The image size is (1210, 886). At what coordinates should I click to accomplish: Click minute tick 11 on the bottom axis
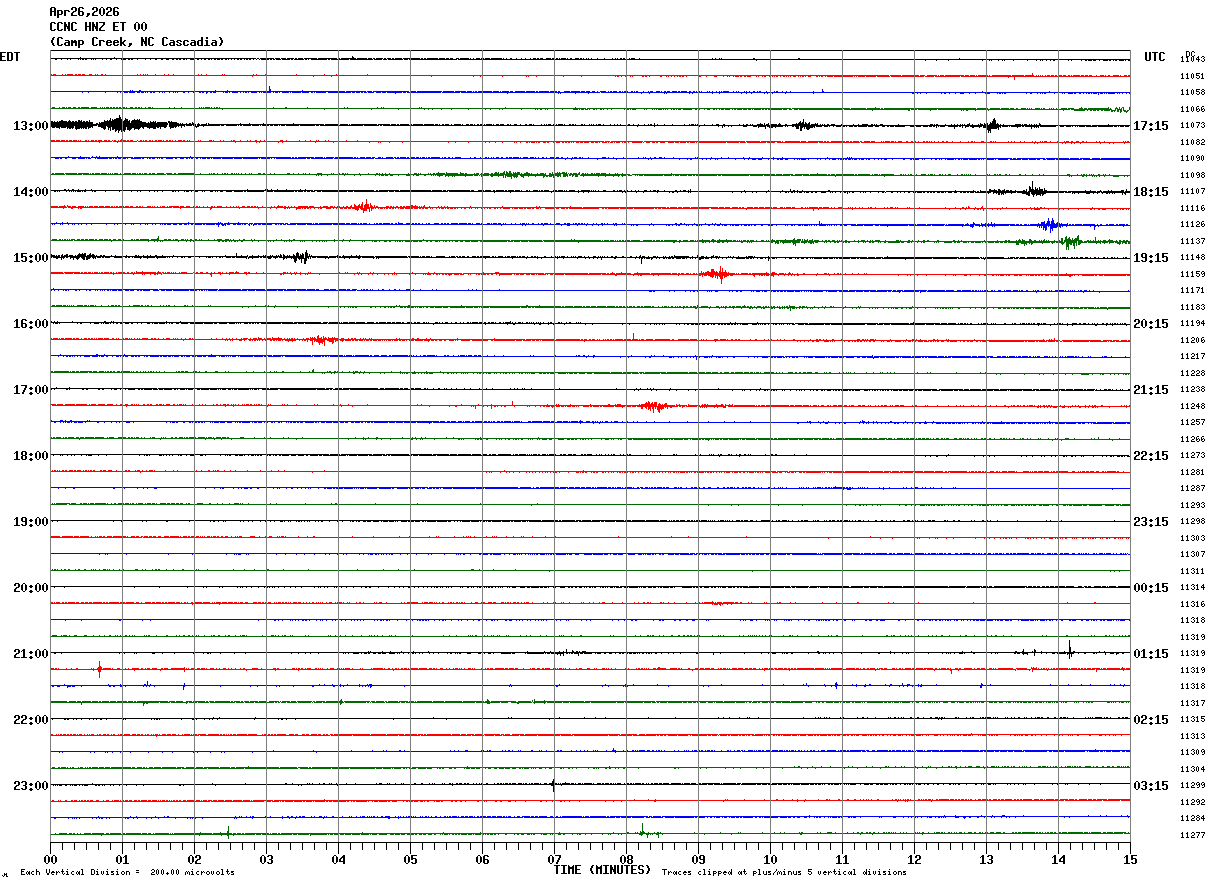842,859
